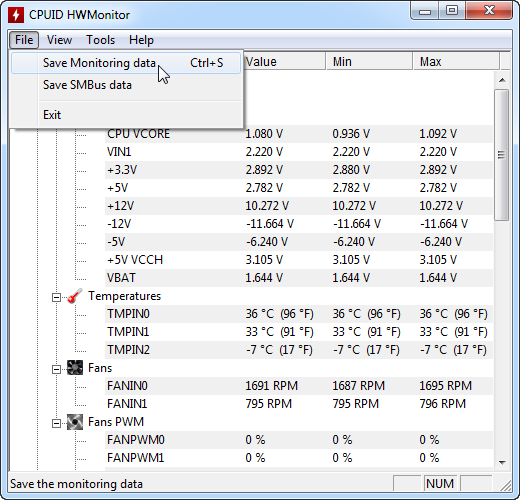
Task: Click the red thermometer Temperatures icon
Action: [75, 296]
